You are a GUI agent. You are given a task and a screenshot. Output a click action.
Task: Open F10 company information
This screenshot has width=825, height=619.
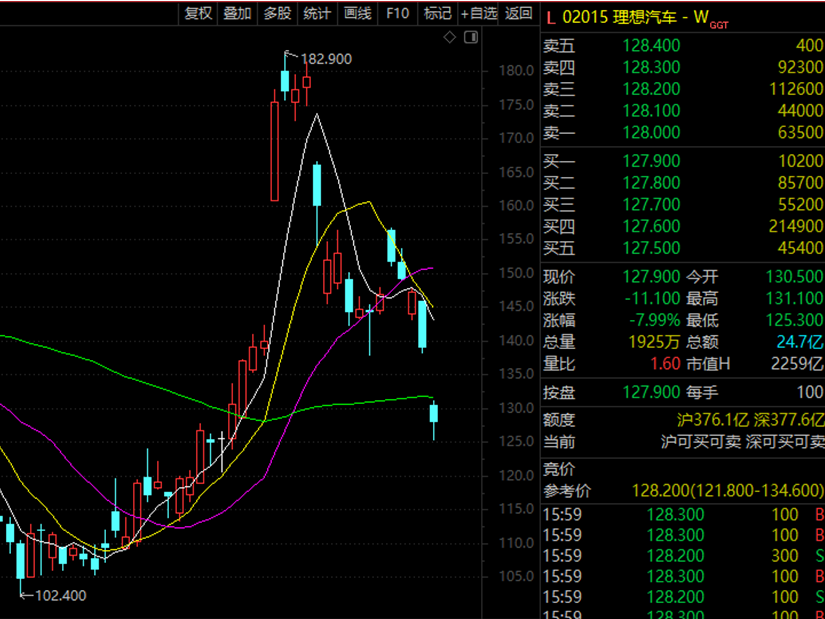(x=397, y=13)
